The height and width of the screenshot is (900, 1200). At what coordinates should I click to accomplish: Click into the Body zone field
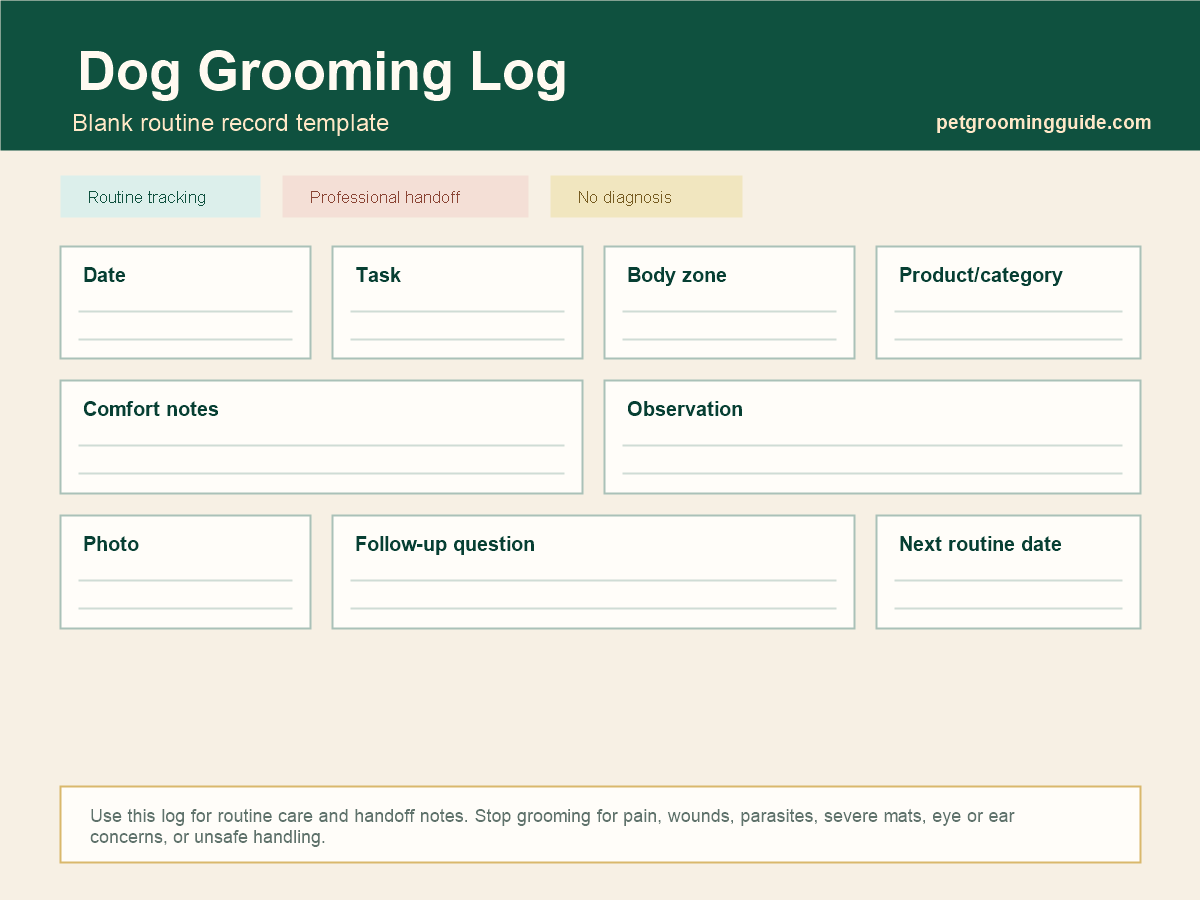[729, 302]
